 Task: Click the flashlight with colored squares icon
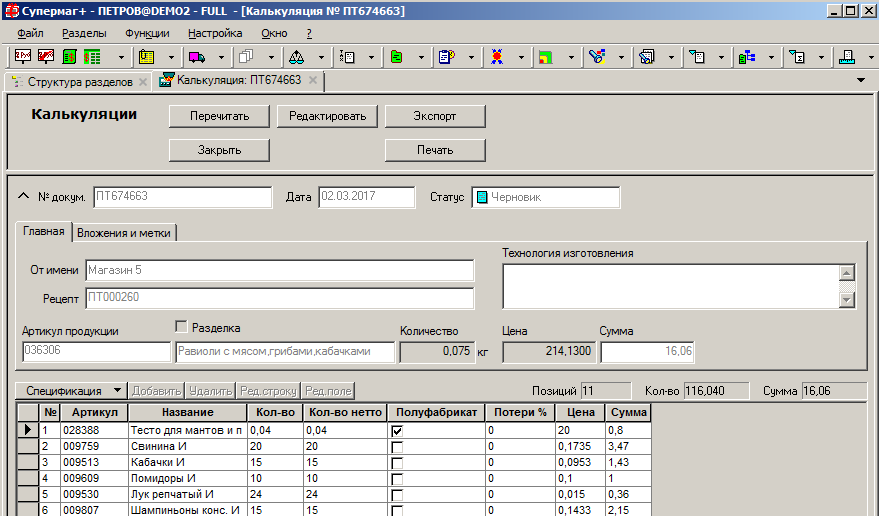point(597,57)
